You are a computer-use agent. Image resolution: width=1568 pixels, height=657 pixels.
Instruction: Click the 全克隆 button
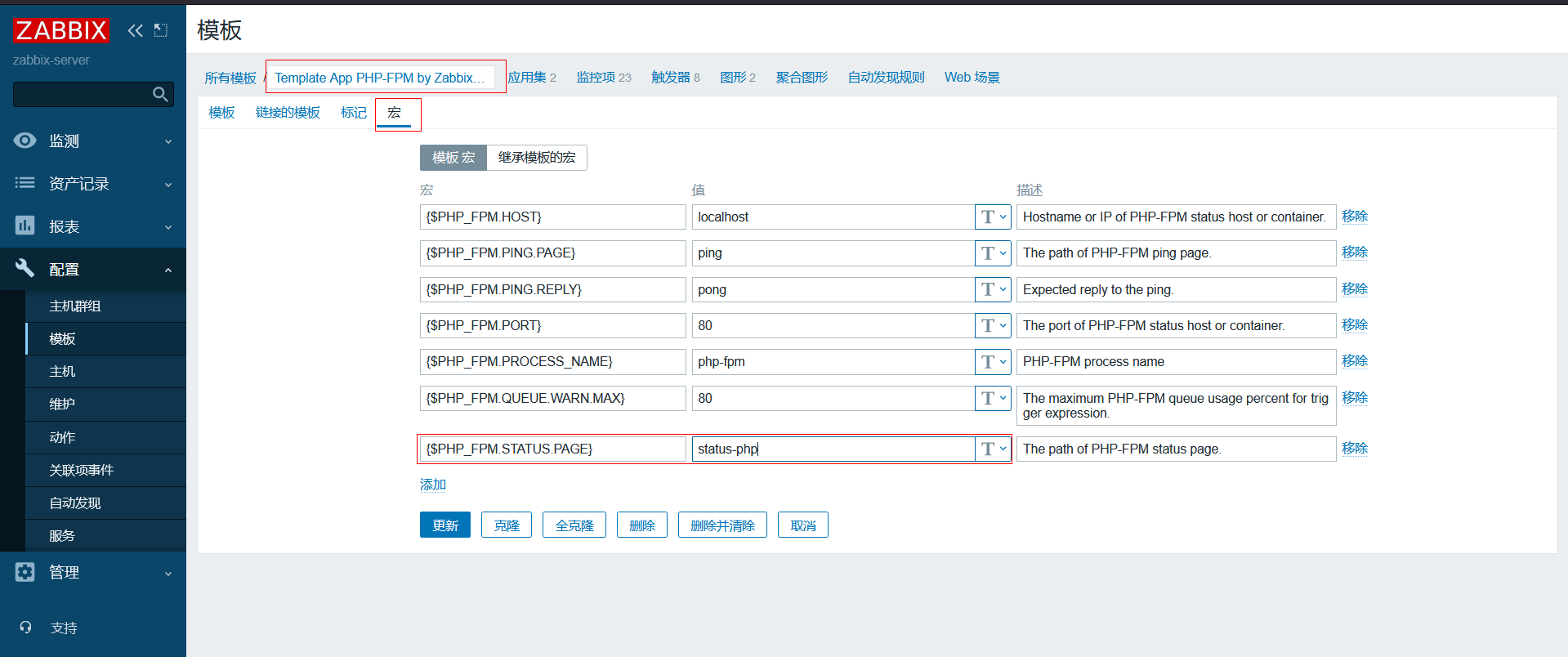(574, 525)
